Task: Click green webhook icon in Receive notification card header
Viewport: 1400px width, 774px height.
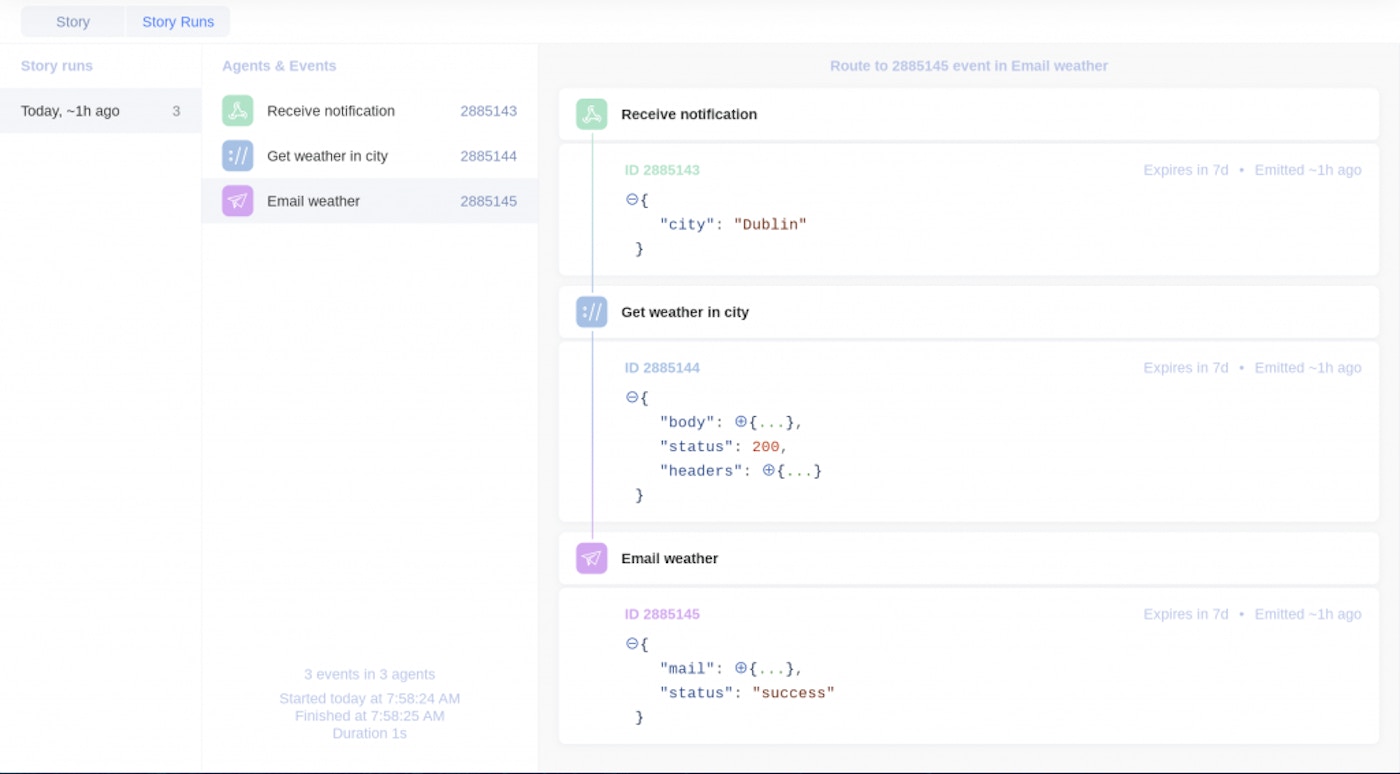Action: pos(591,114)
